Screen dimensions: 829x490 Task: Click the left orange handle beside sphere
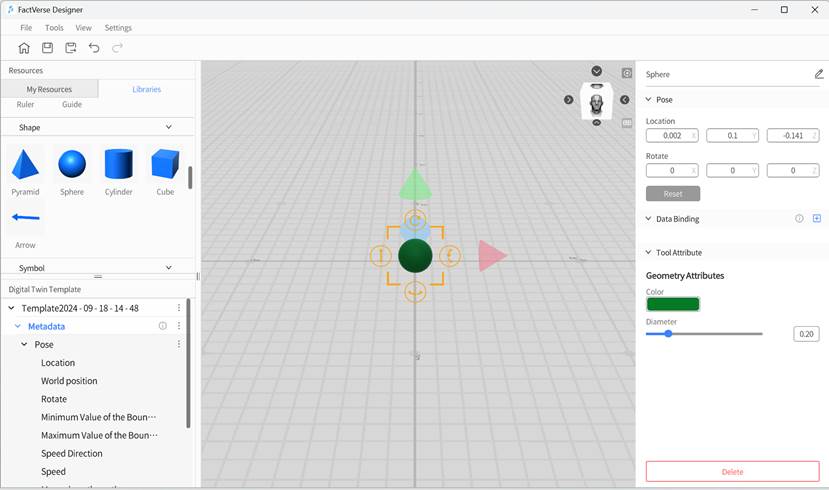380,256
